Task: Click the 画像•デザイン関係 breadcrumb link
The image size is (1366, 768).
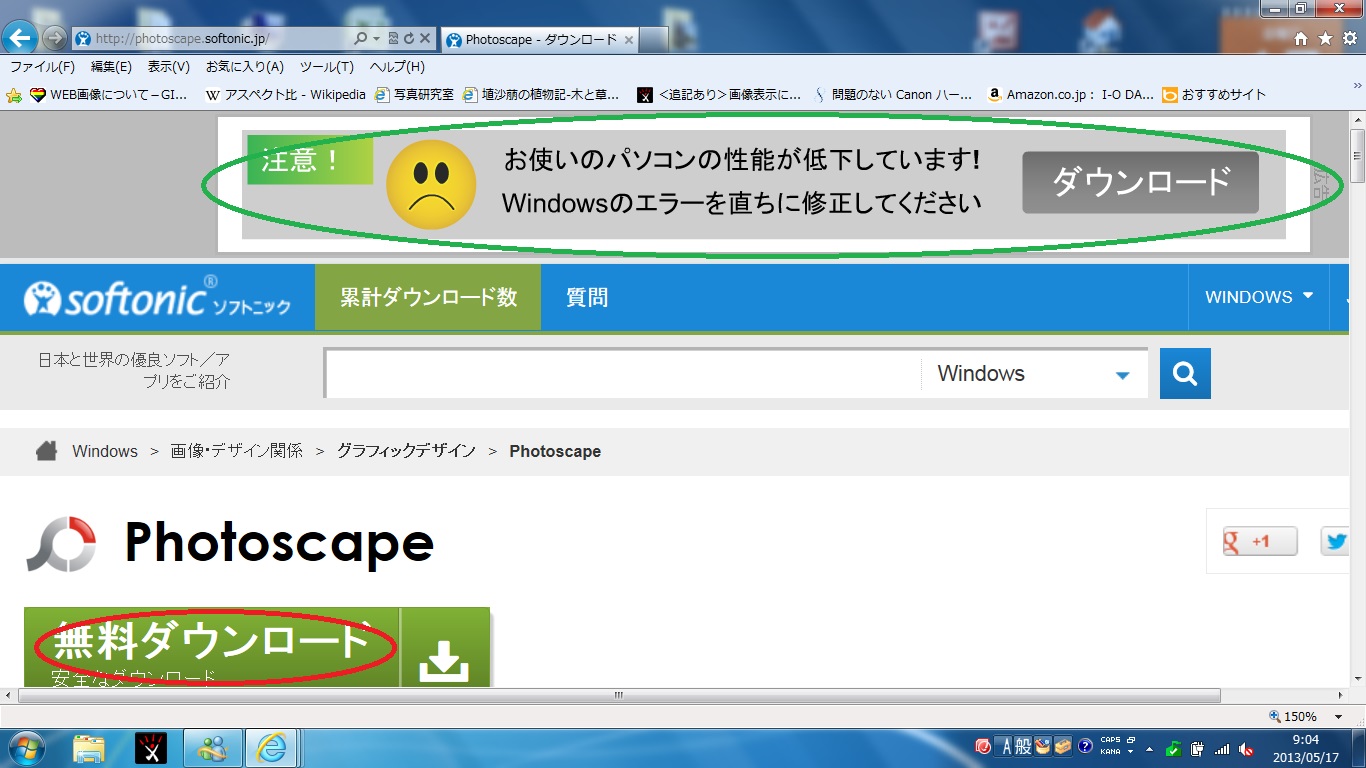Action: (237, 451)
